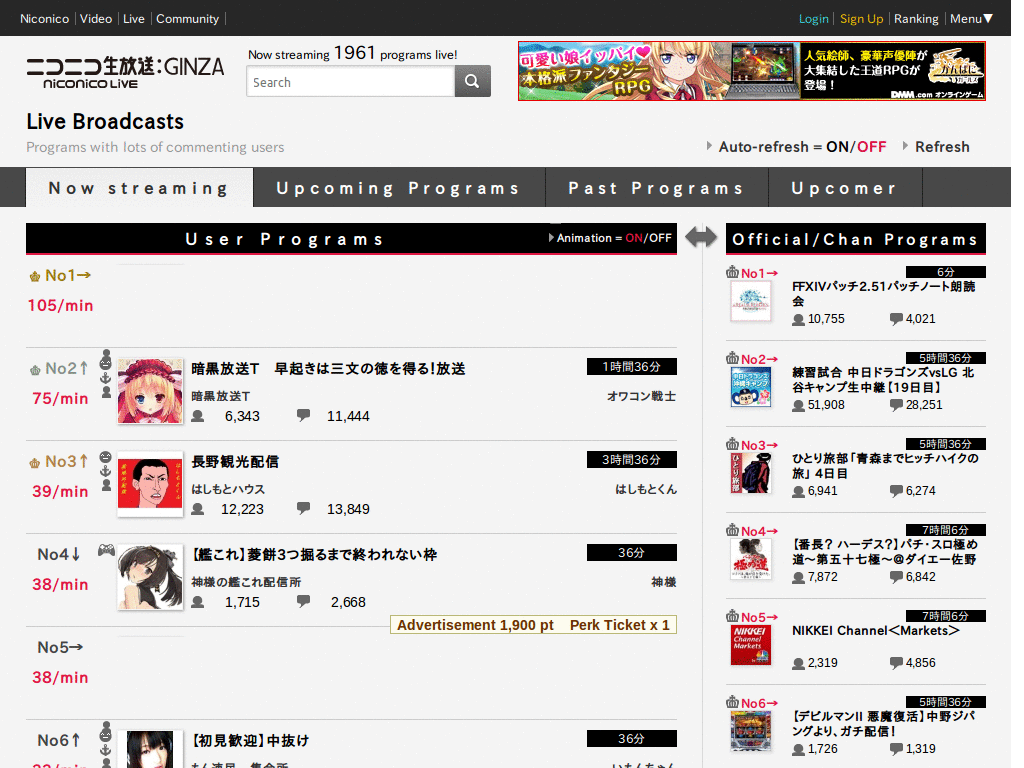This screenshot has height=768, width=1024.
Task: Turn Auto-refresh ON
Action: tap(837, 147)
